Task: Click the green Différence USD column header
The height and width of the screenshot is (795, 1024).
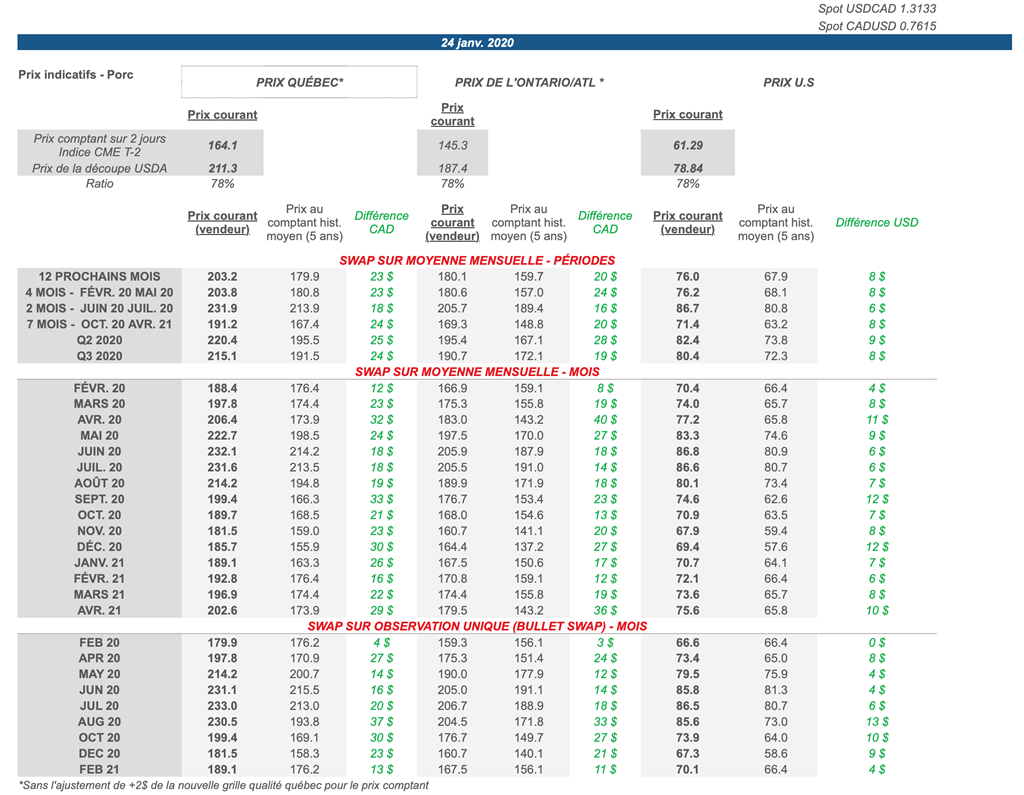Action: click(876, 223)
